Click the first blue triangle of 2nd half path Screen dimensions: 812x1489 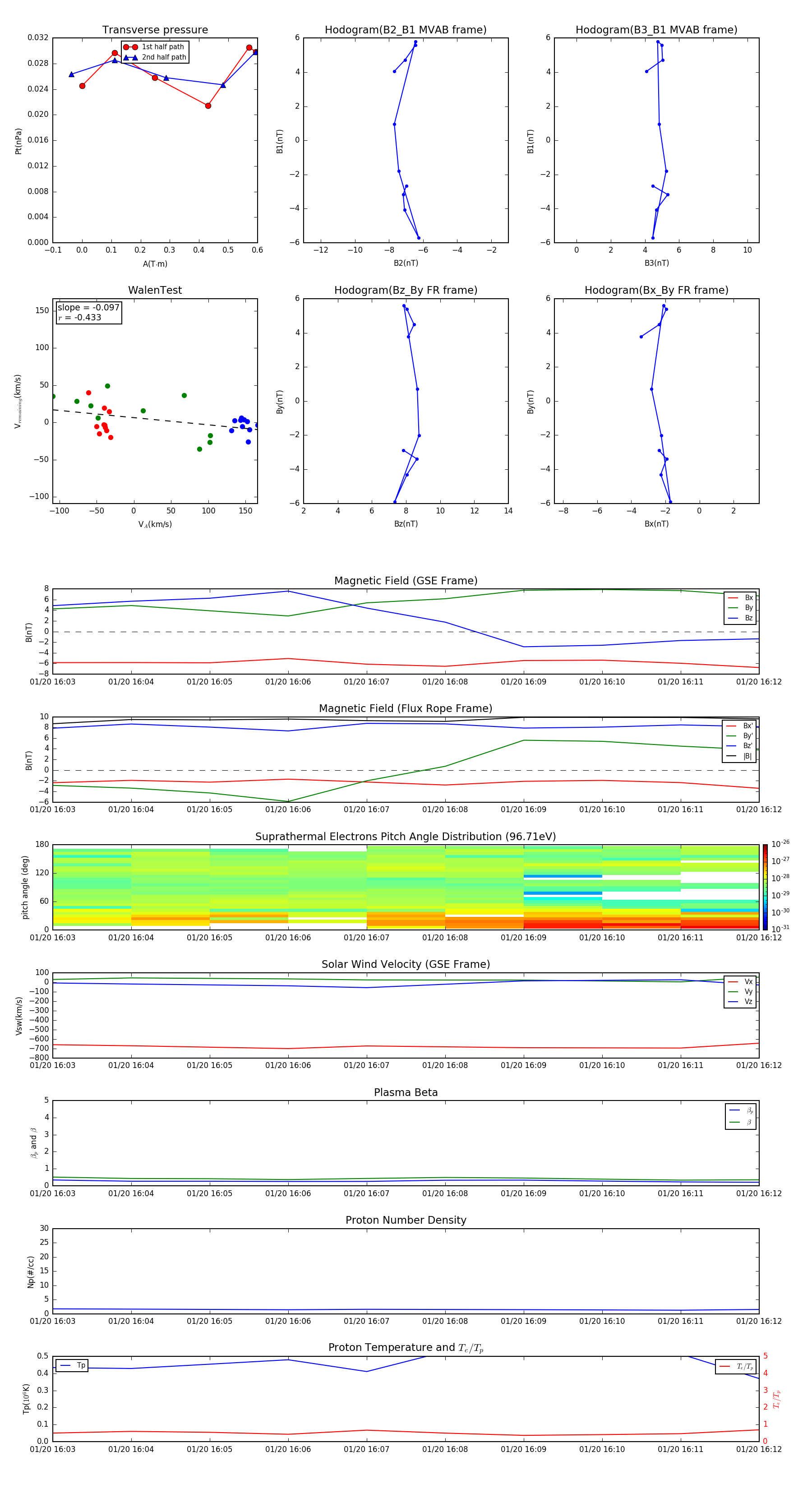(71, 74)
